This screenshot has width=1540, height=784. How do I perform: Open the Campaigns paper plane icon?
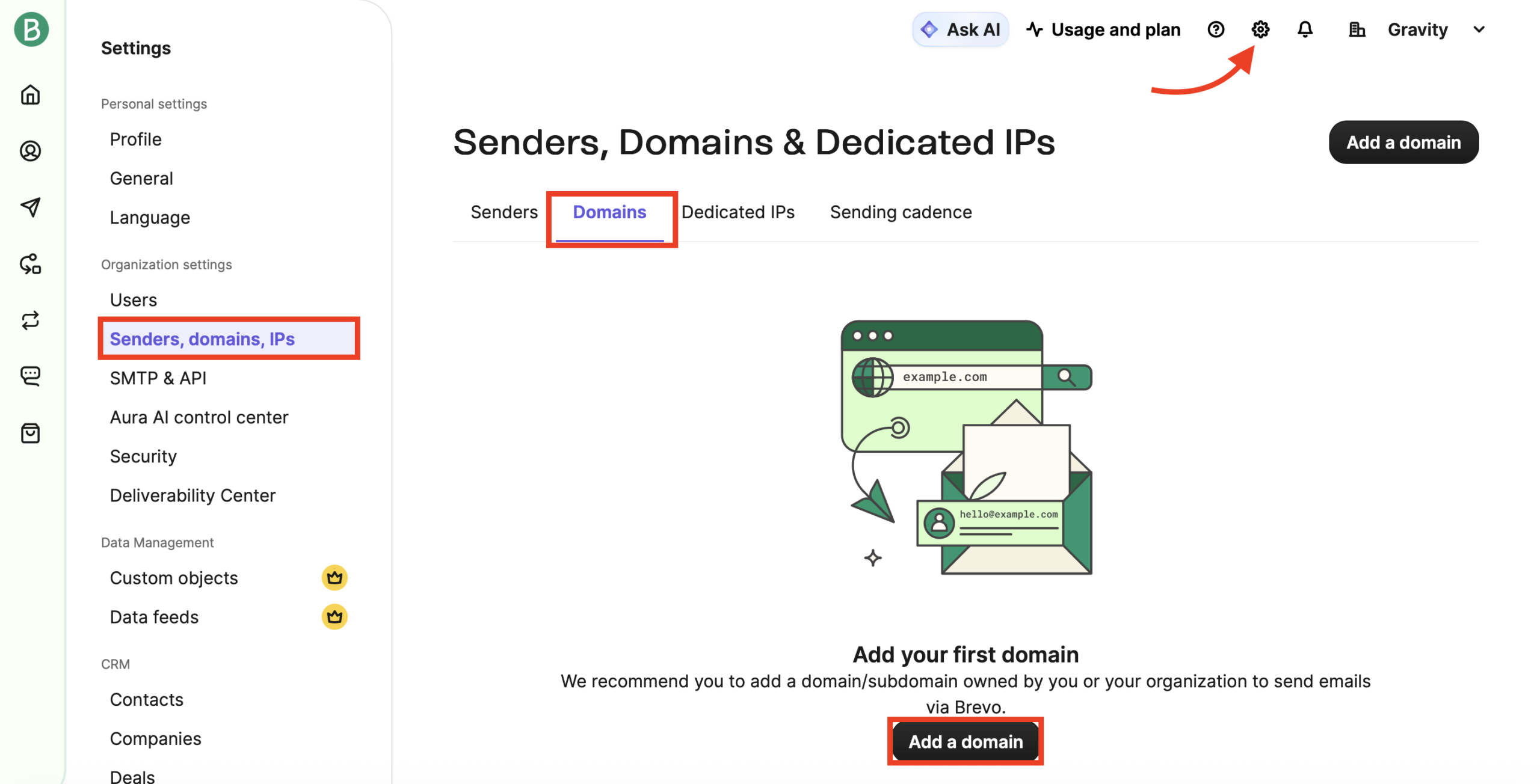[31, 207]
